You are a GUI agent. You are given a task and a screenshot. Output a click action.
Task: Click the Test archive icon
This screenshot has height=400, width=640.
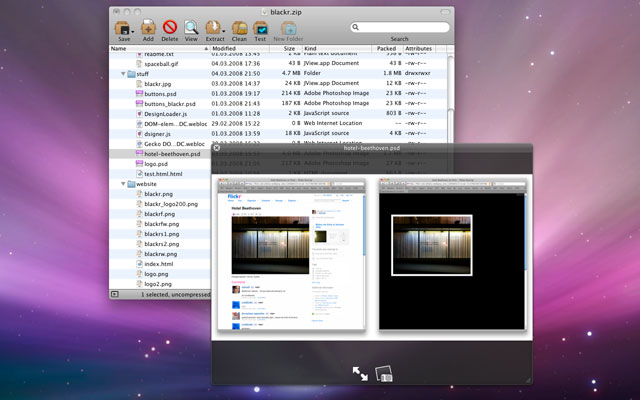click(x=260, y=27)
